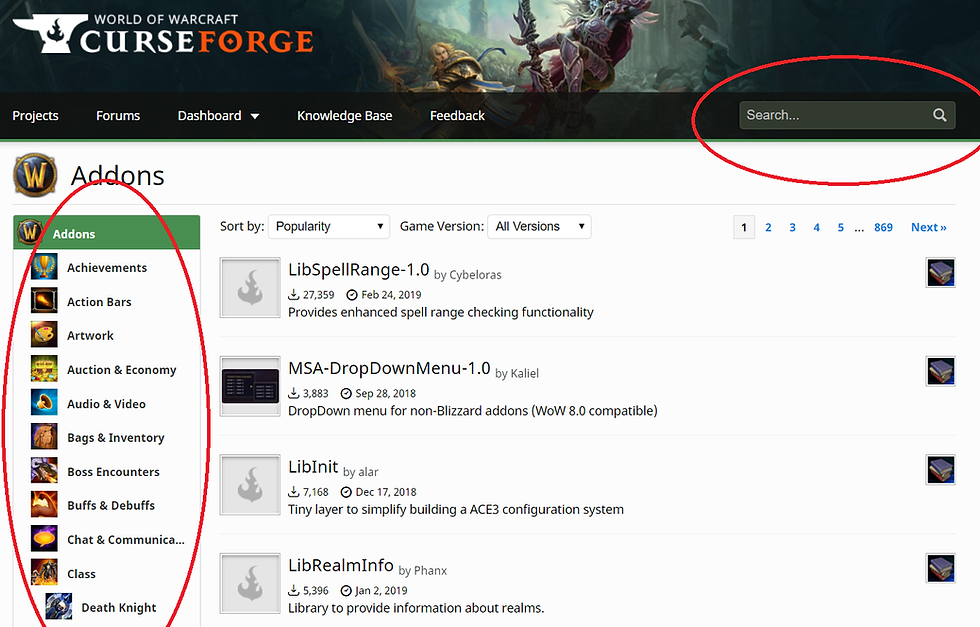Click the Auction & Economy icon
This screenshot has width=980, height=627.
click(44, 369)
